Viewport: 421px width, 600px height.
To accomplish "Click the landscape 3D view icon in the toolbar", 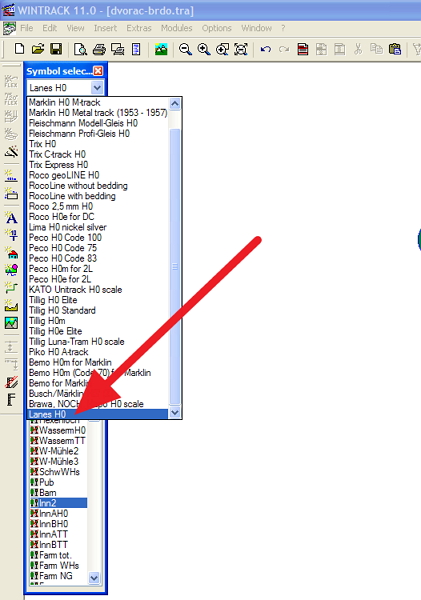I will 161,49.
